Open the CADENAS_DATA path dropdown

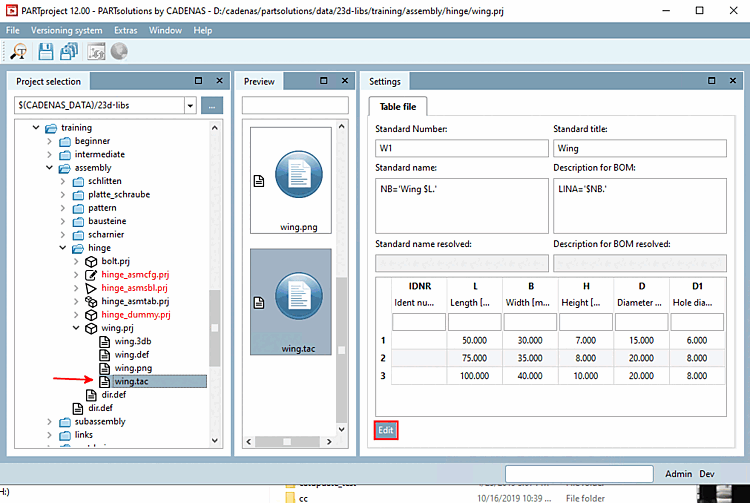pyautogui.click(x=190, y=105)
